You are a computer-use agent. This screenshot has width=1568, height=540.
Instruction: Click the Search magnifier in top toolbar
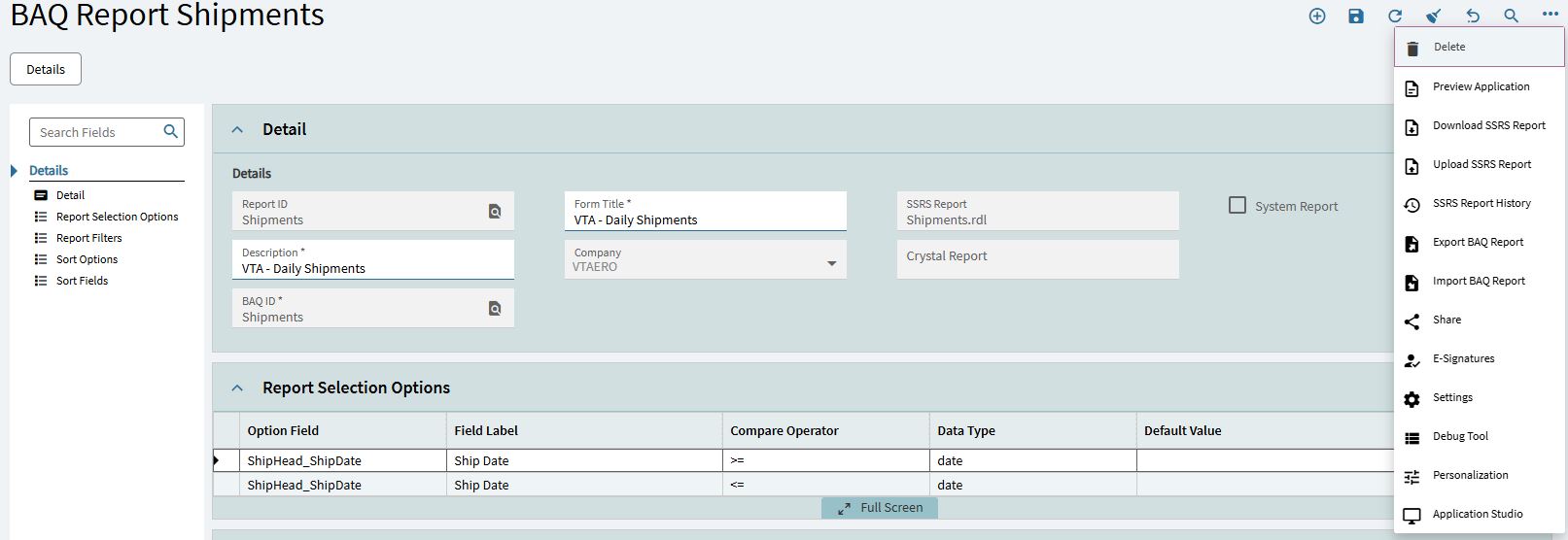(1512, 16)
